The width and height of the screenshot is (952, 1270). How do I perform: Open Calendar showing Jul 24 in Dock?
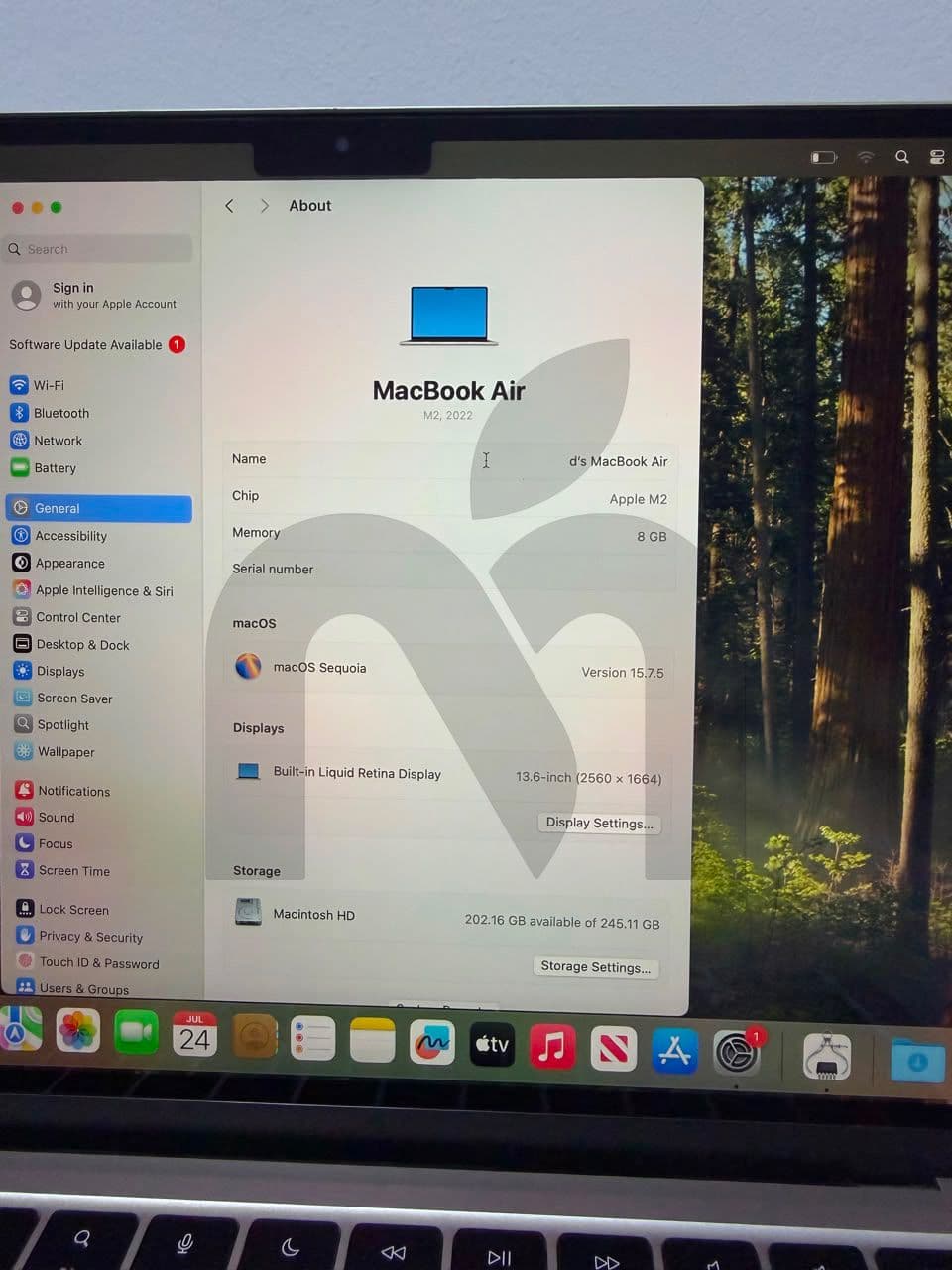coord(194,1035)
